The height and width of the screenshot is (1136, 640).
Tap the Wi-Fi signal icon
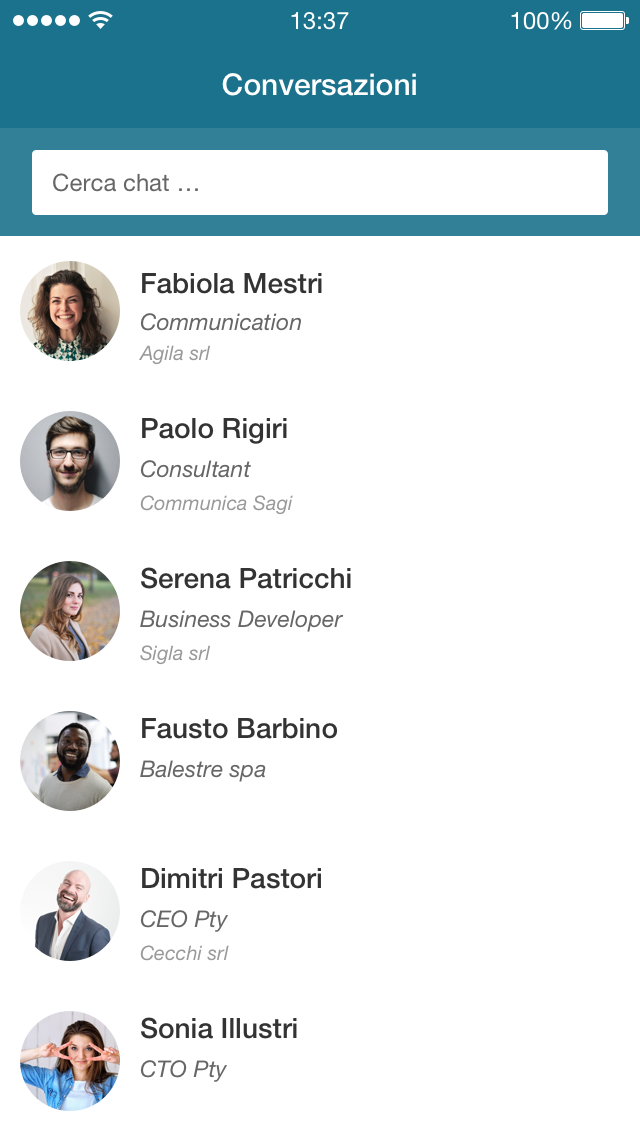tap(100, 21)
